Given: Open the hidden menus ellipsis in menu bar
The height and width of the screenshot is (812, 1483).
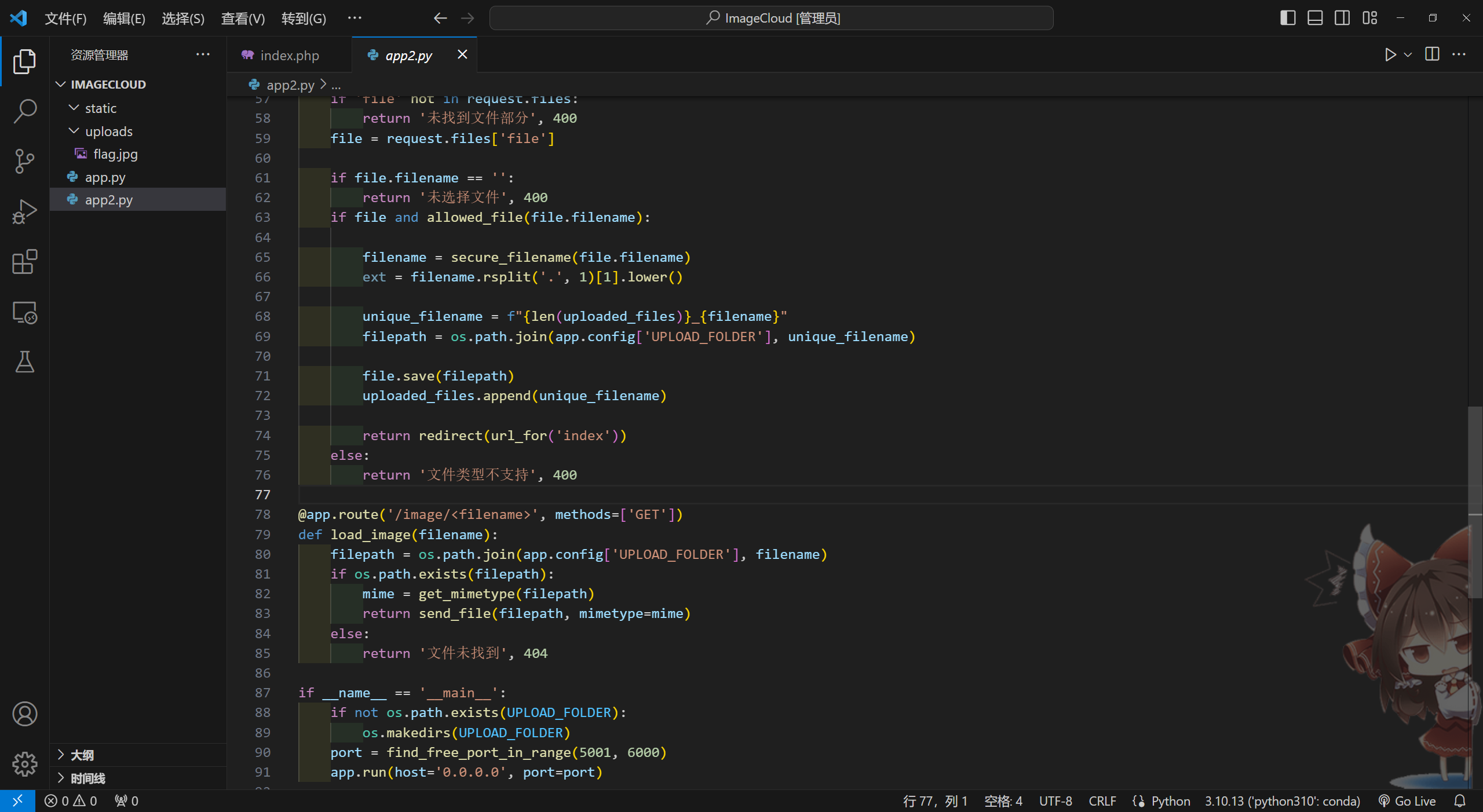Looking at the screenshot, I should tap(355, 19).
